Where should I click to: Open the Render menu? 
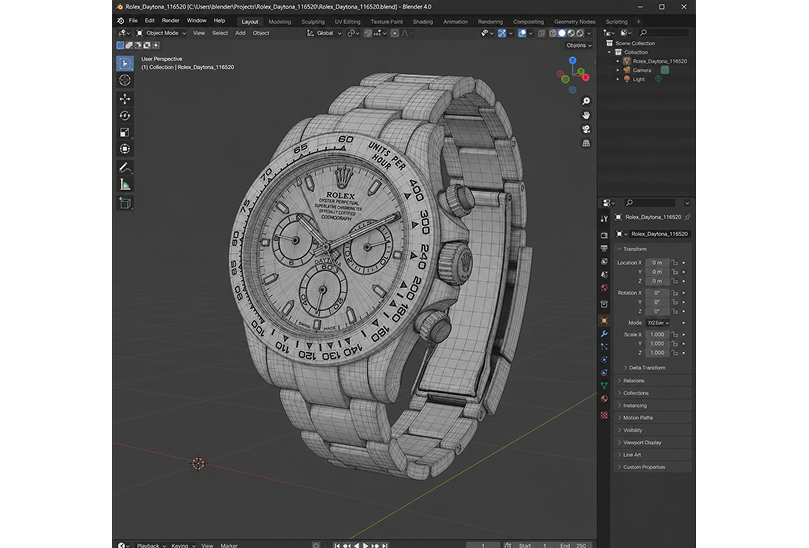click(x=170, y=21)
